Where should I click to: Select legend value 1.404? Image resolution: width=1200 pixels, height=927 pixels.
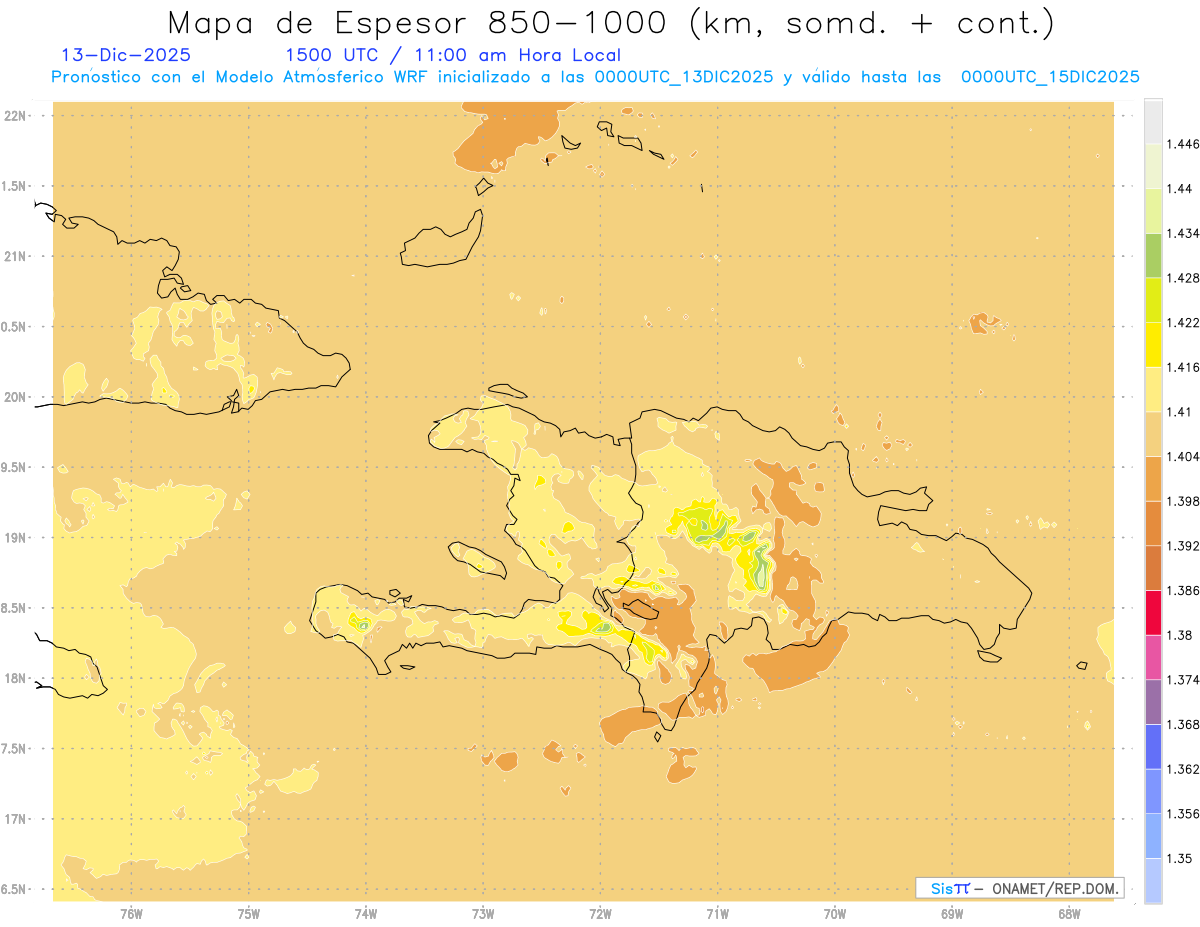1182,456
